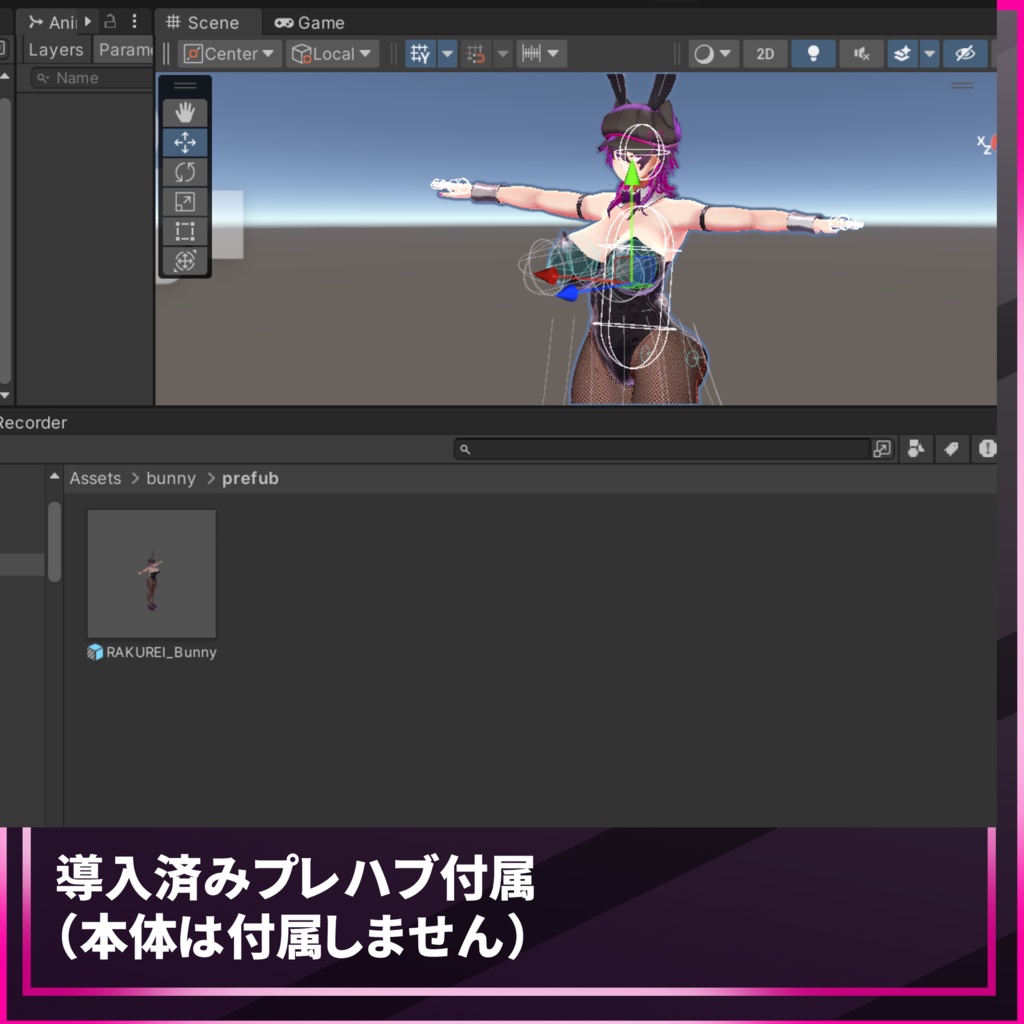Screen dimensions: 1024x1024
Task: Switch to the Layers tab
Action: coord(56,49)
